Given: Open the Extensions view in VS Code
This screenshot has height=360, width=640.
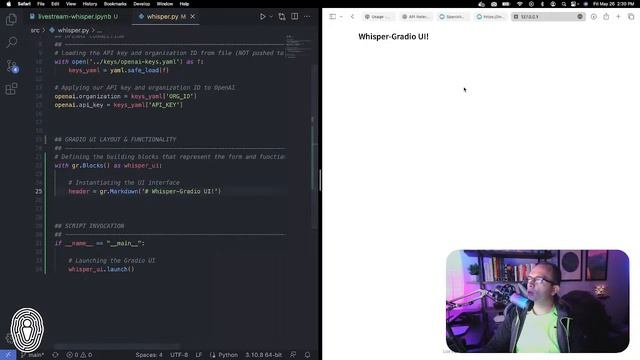Looking at the screenshot, I should click(x=11, y=89).
